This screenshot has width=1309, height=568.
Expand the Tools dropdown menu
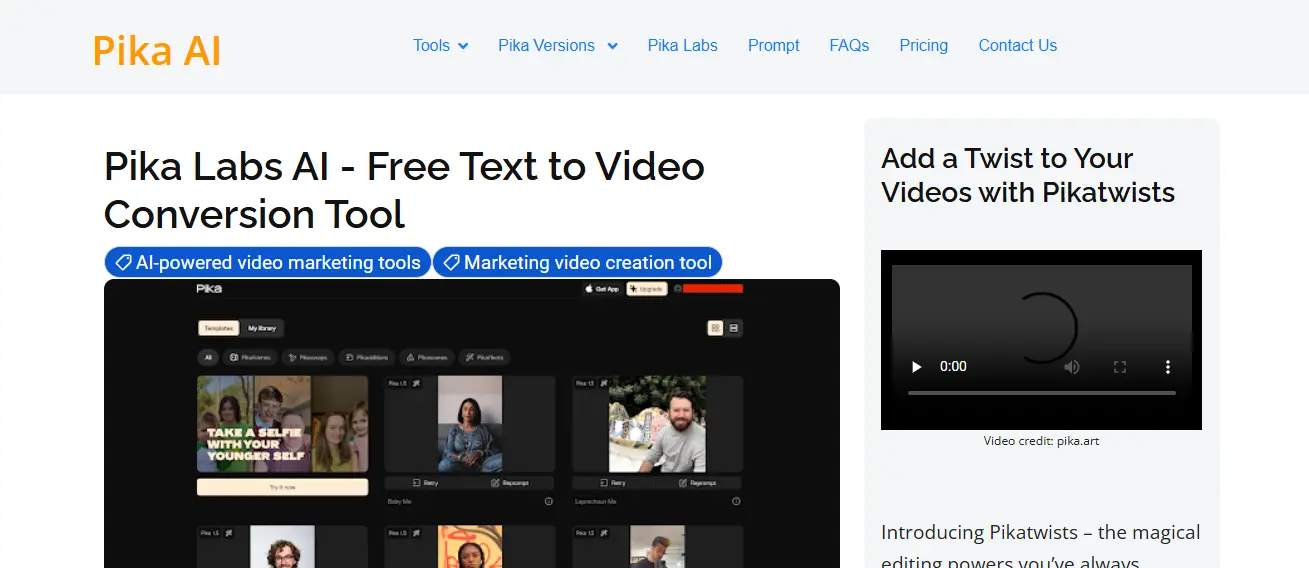pos(441,45)
